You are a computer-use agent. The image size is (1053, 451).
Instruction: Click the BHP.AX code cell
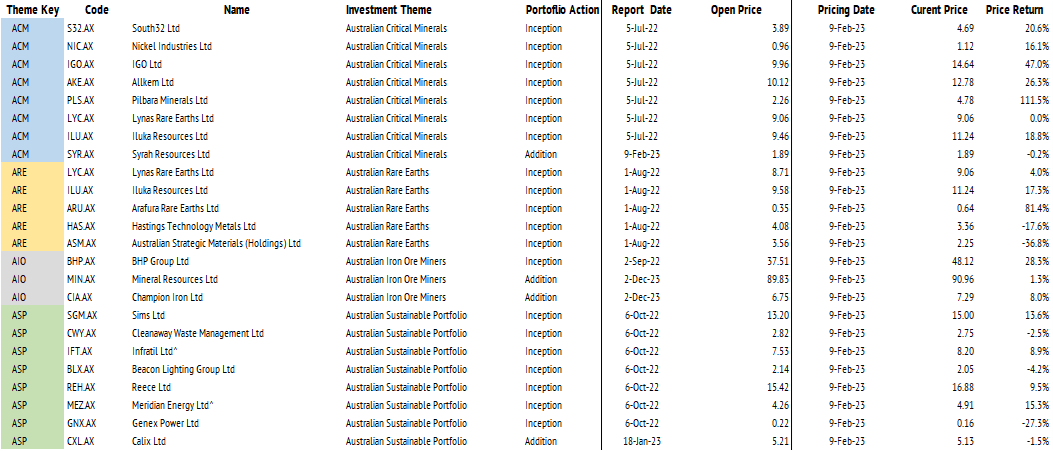80,262
